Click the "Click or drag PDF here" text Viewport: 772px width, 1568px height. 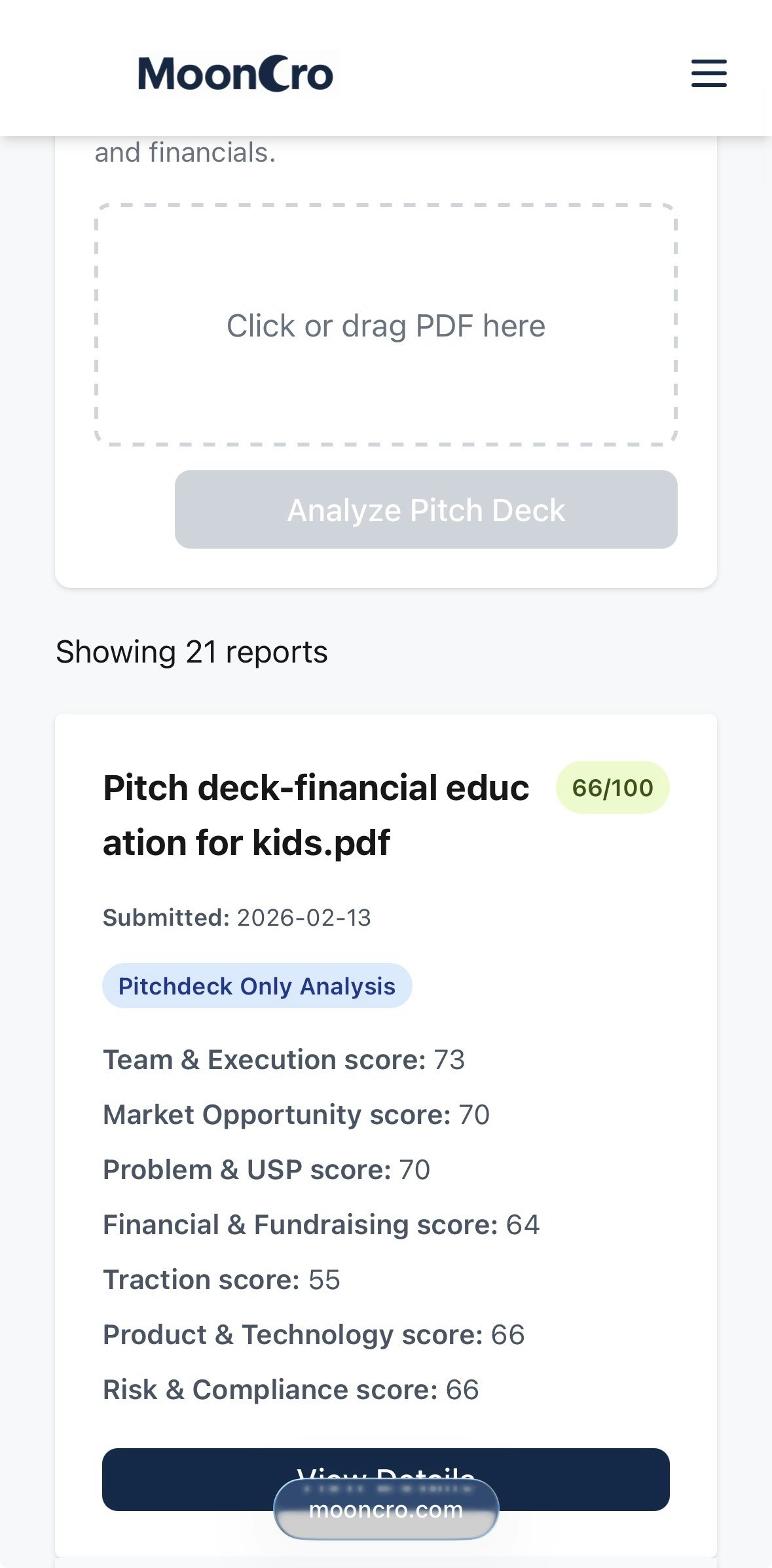click(x=386, y=325)
